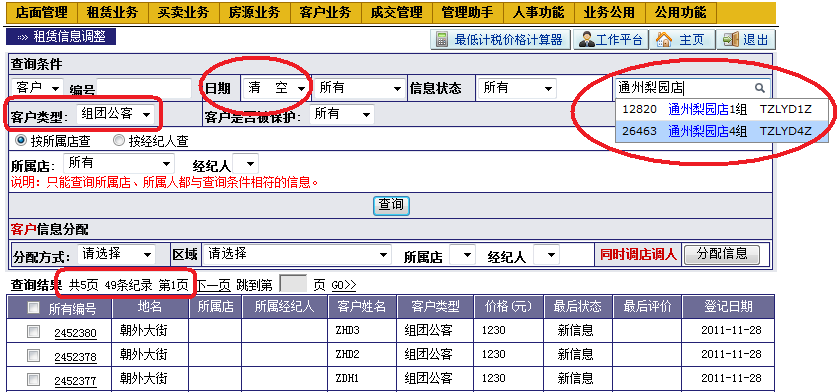This screenshot has height=392, width=840.
Task: Open the 业务公用 menu
Action: (609, 12)
